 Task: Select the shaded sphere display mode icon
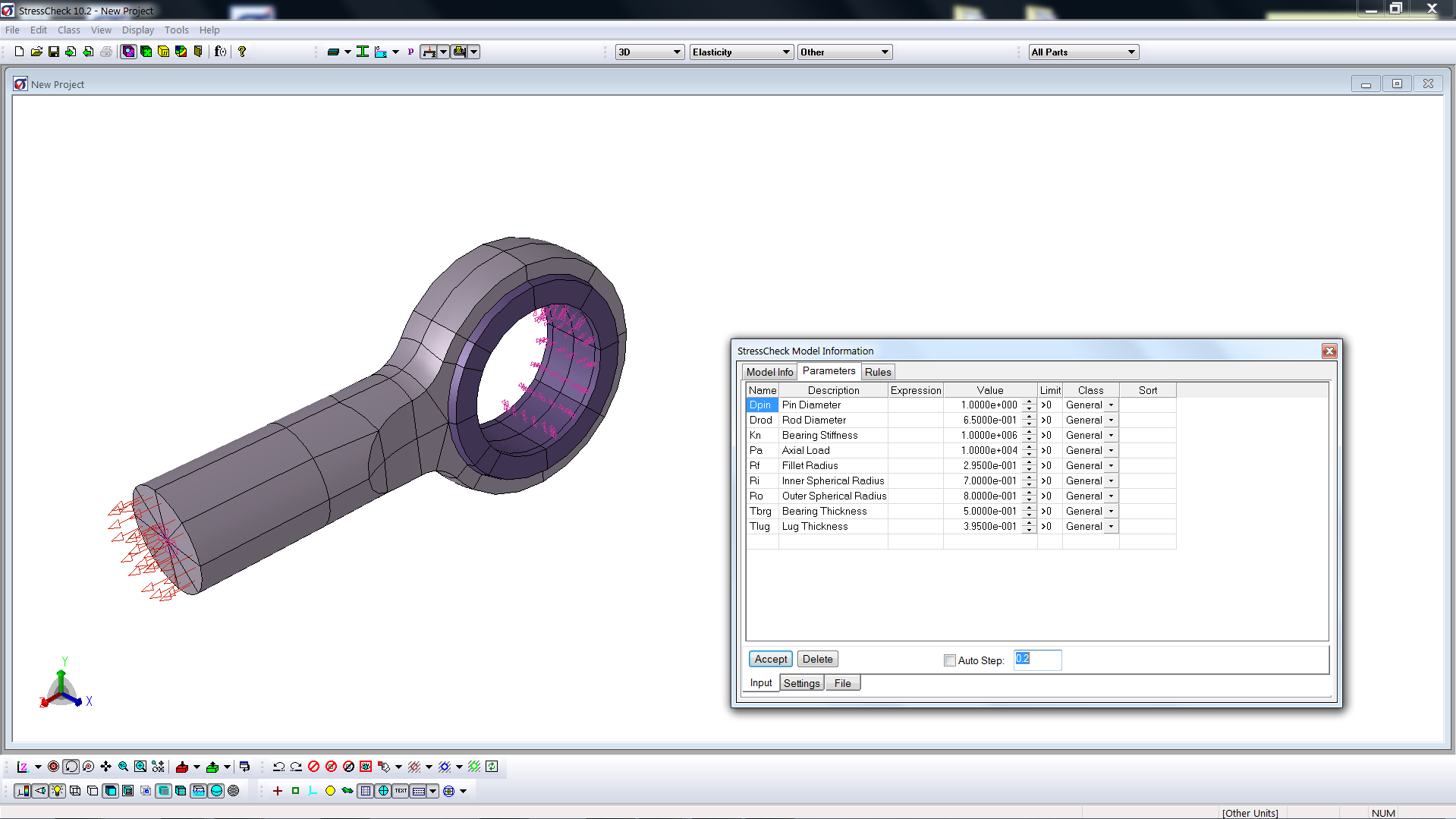coord(217,790)
